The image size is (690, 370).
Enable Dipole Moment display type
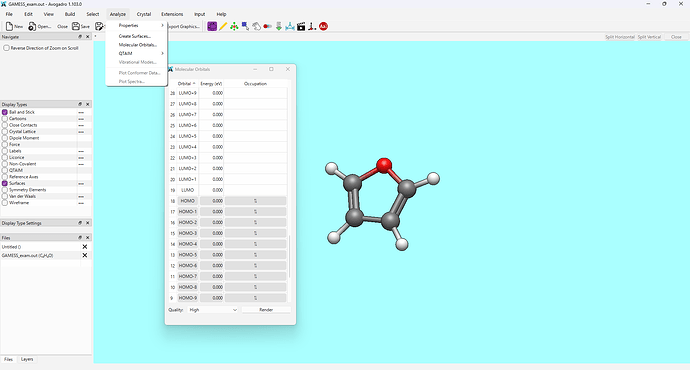coord(5,138)
